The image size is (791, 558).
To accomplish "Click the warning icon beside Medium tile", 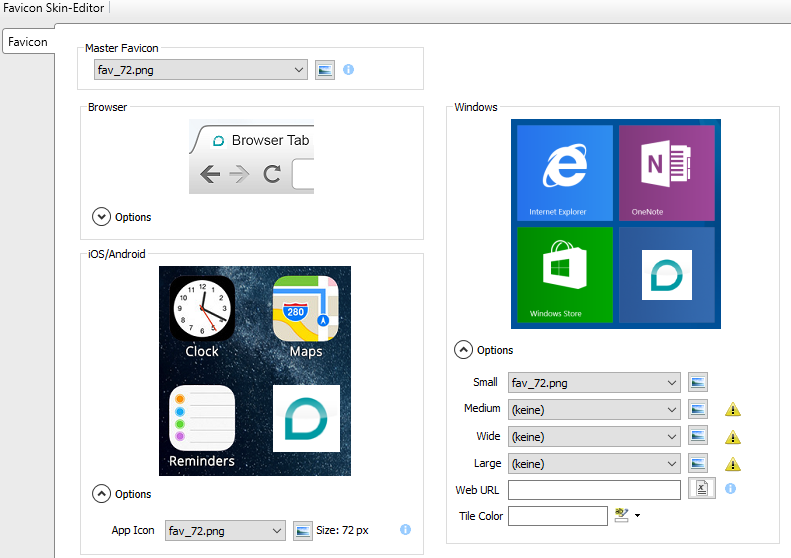I will (x=732, y=409).
